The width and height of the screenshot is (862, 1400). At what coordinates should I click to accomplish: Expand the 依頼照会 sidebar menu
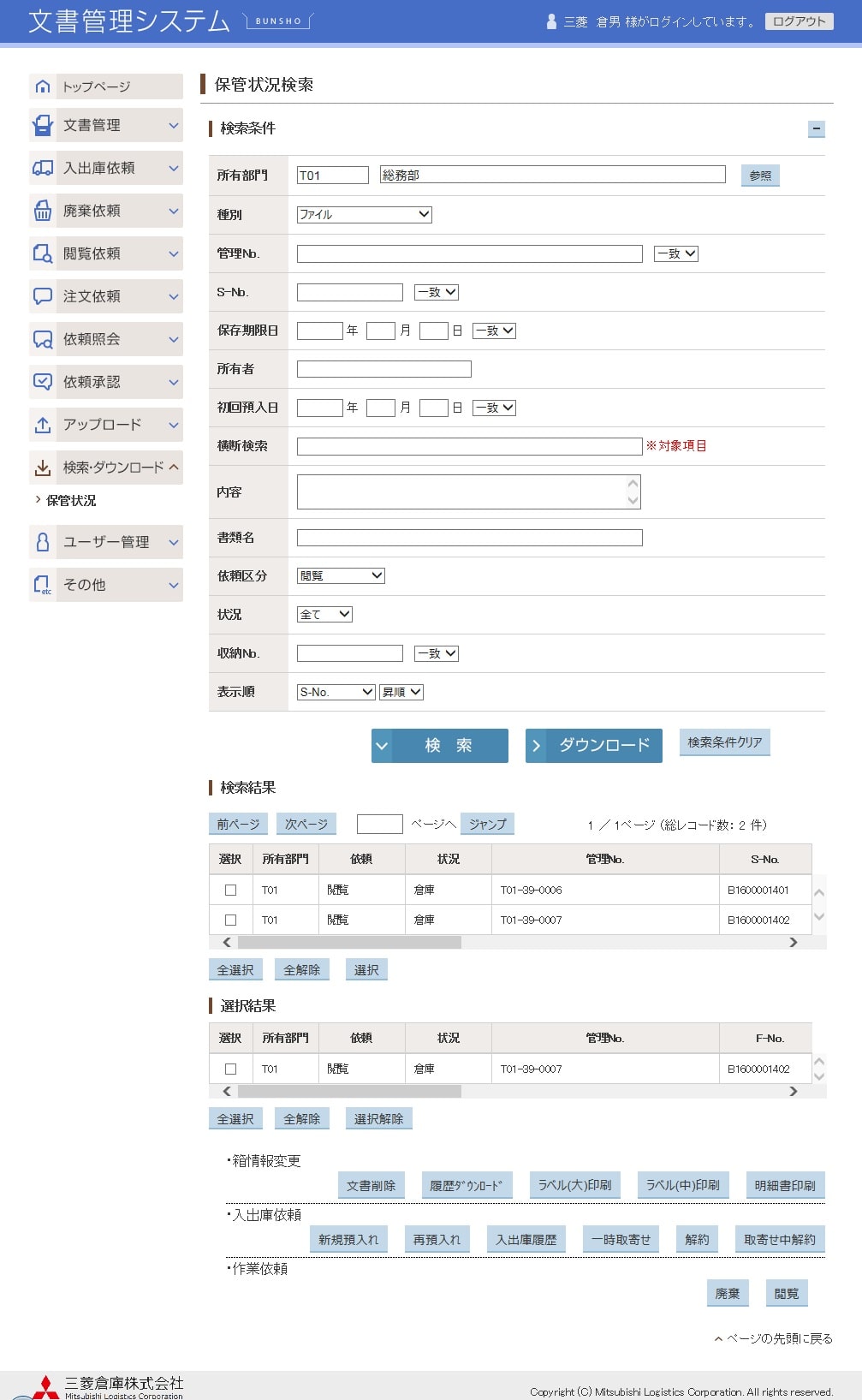coord(106,339)
